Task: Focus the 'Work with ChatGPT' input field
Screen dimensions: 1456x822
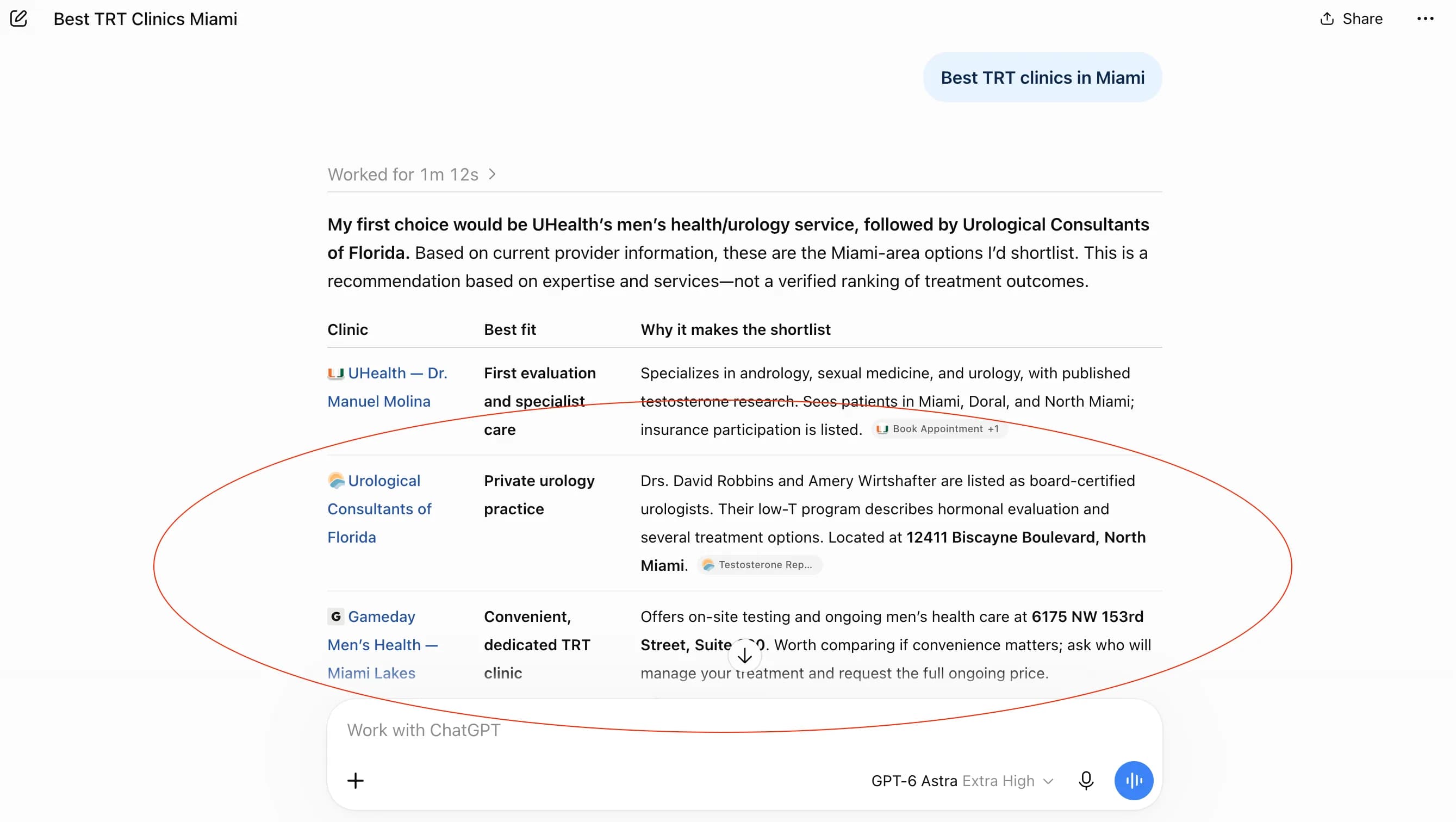Action: [x=744, y=730]
